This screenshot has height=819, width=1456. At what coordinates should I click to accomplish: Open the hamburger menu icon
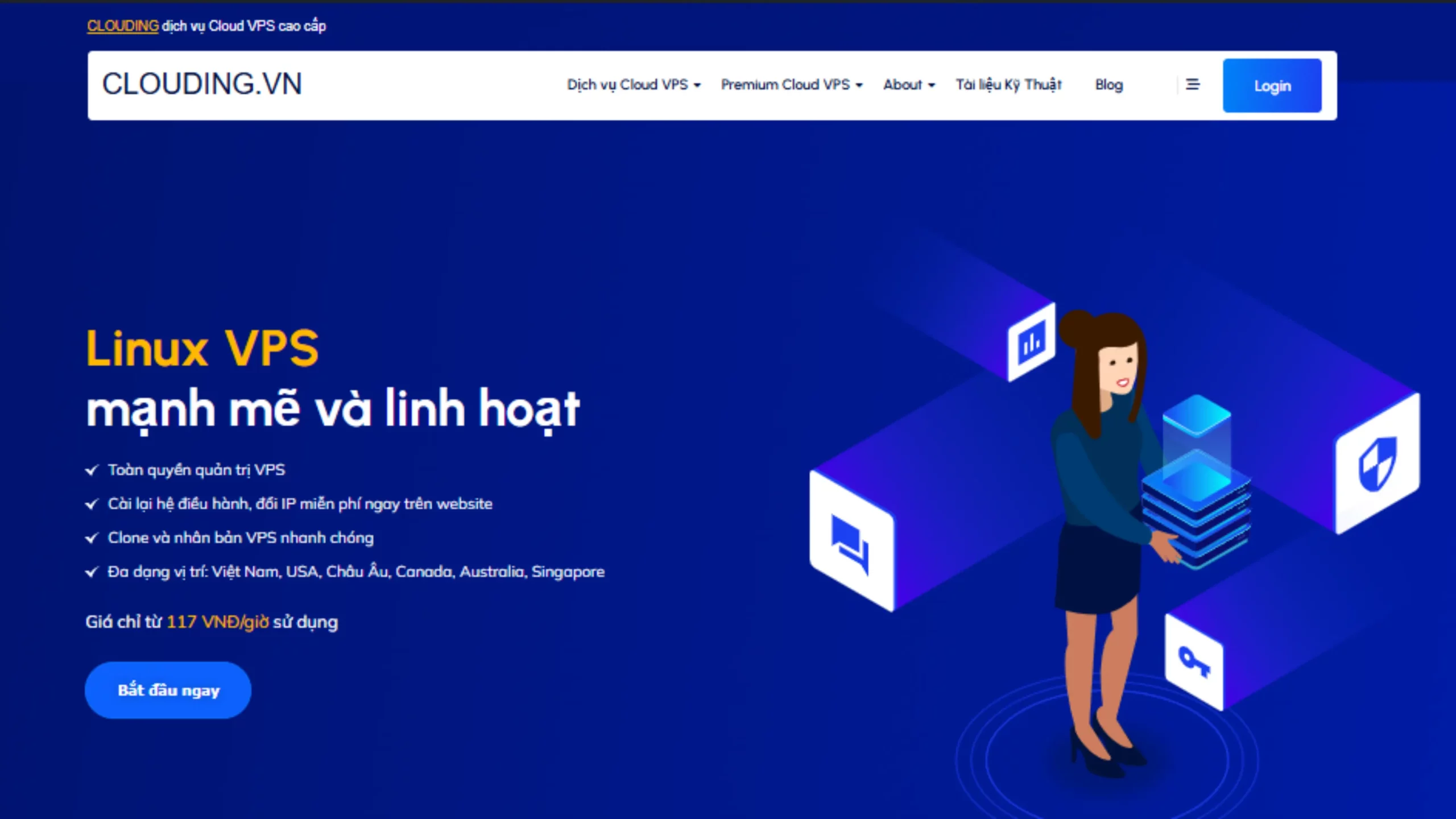coord(1193,85)
